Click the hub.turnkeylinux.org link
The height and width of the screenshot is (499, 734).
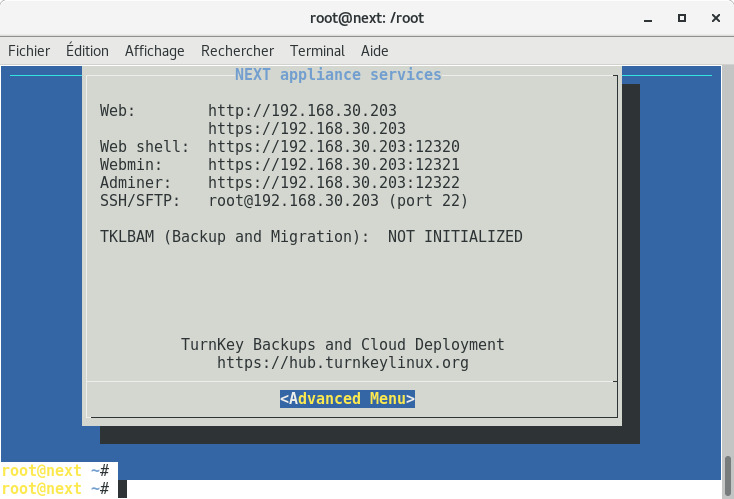pyautogui.click(x=342, y=363)
